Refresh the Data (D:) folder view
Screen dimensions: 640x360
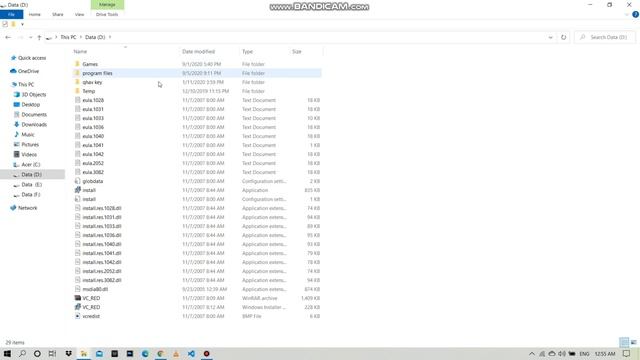click(x=563, y=37)
